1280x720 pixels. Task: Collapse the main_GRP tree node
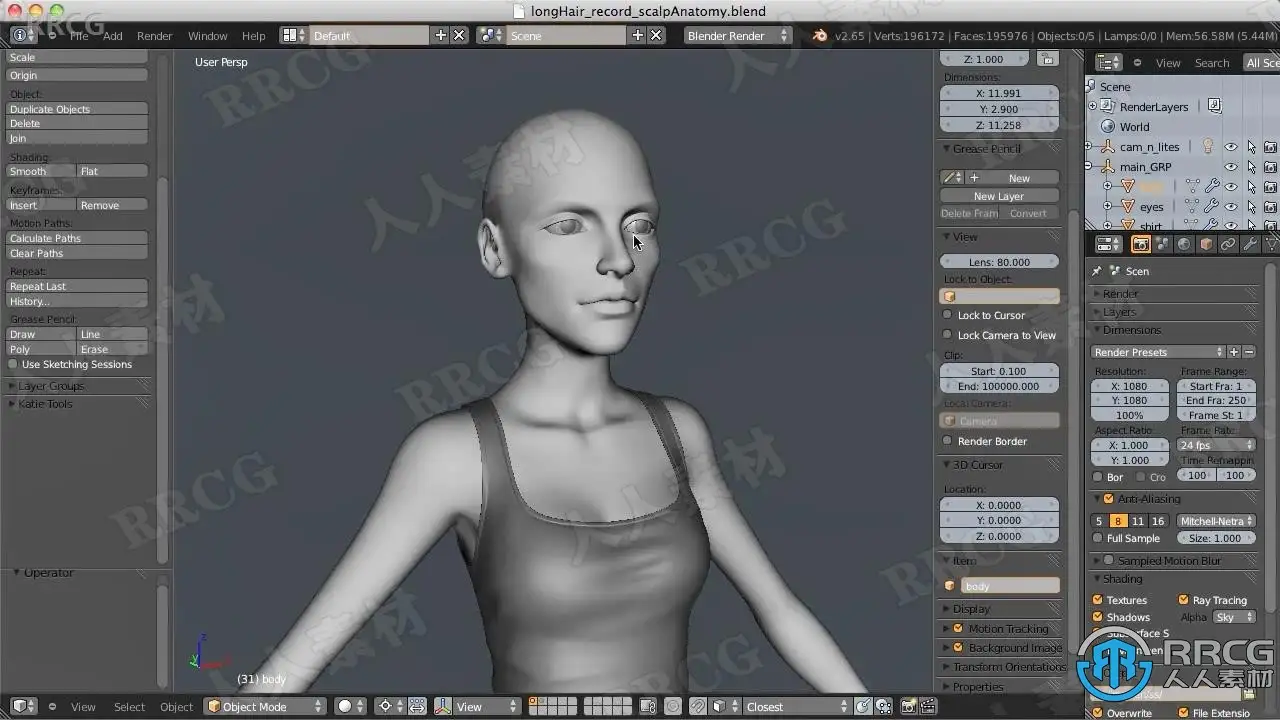[x=1089, y=167]
